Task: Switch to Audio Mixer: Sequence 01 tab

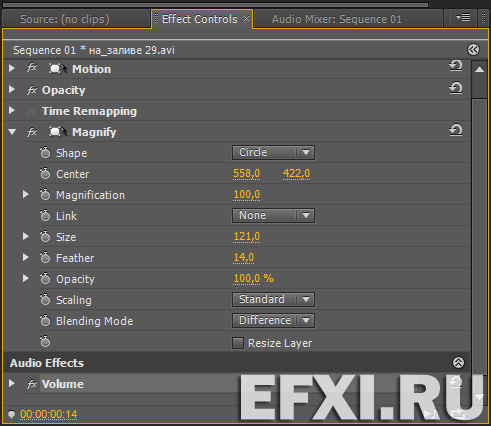Action: (x=337, y=19)
